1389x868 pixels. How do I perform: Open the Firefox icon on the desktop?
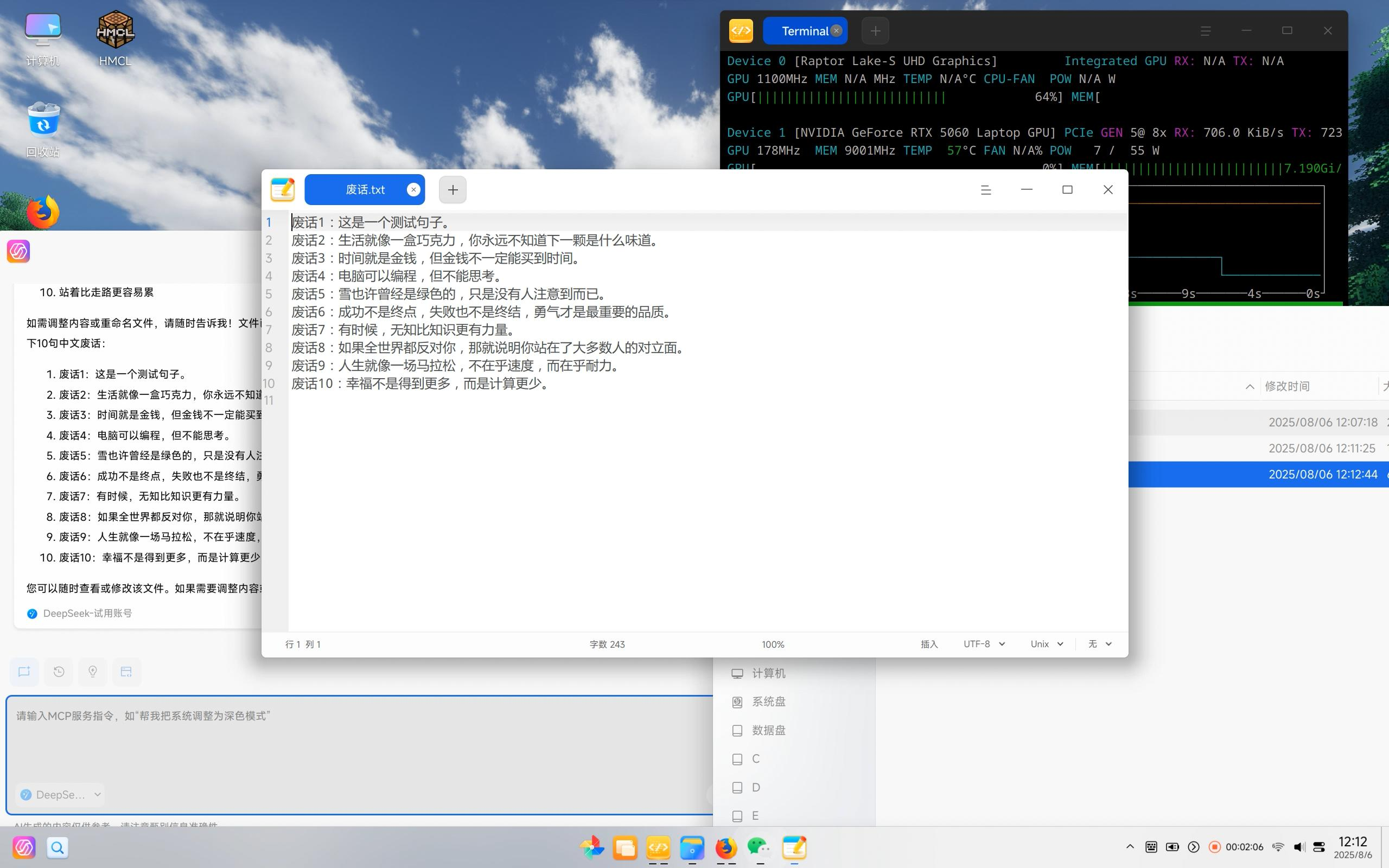coord(43,213)
